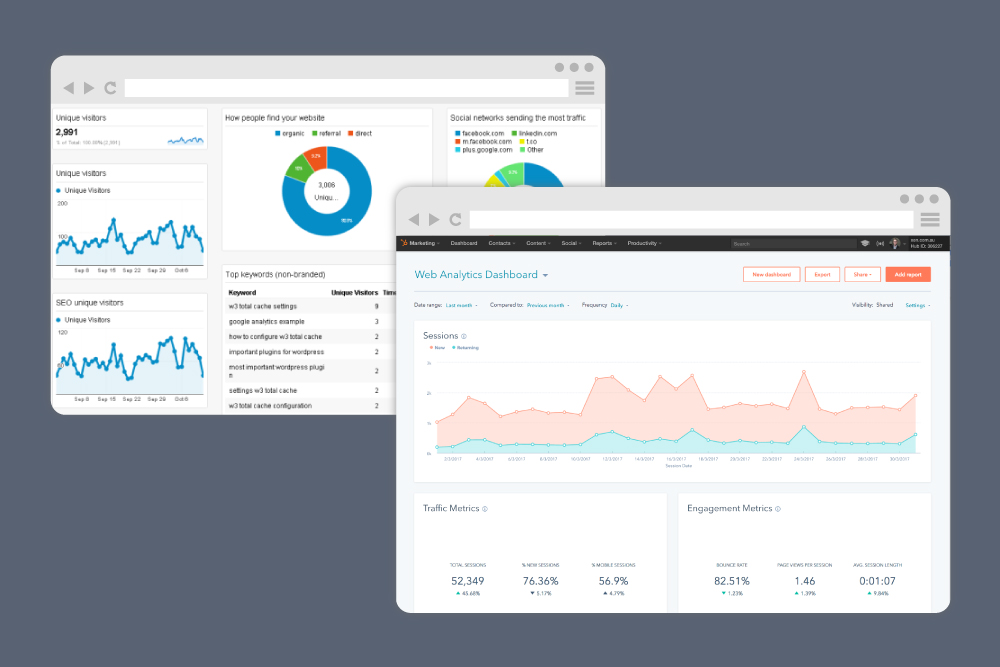Click the address bar in the rear browser window

pos(346,87)
